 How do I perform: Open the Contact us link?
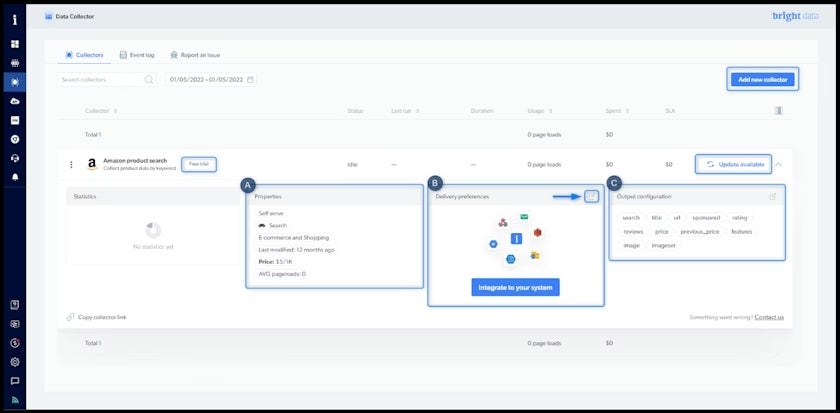tap(769, 317)
